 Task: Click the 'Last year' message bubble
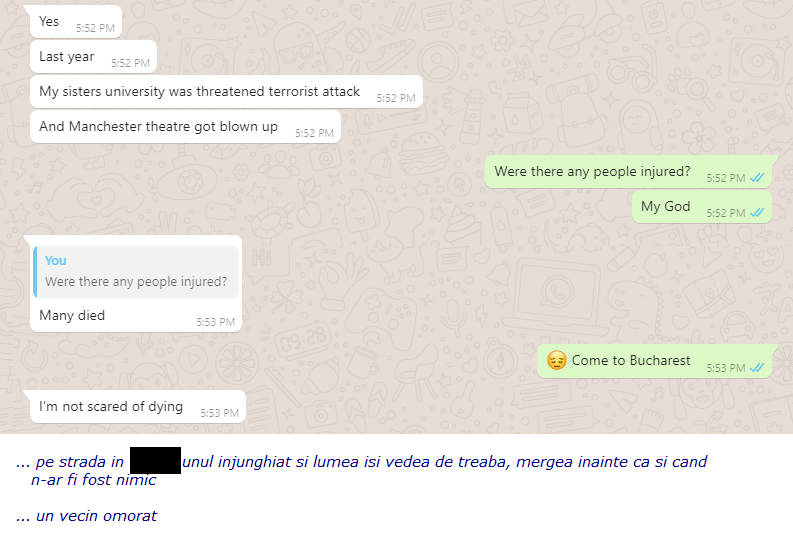(x=94, y=57)
